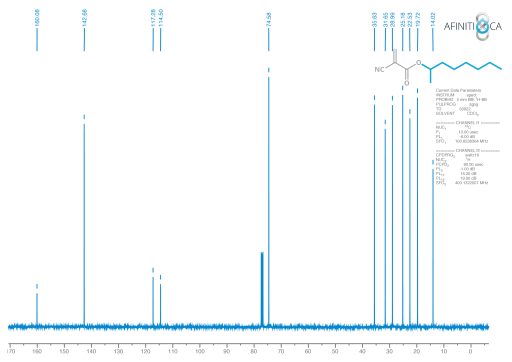Click the peak at 142.68 ppm
This screenshot has height=362, width=512.
coord(84,223)
